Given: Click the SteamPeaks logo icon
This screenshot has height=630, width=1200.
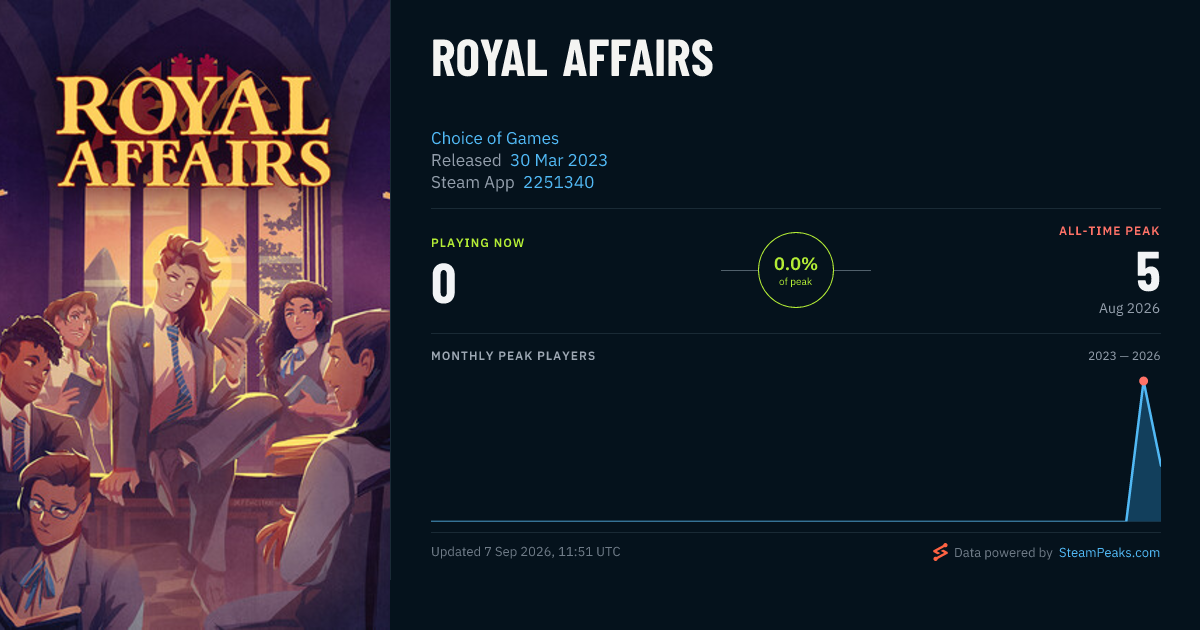Looking at the screenshot, I should (x=940, y=552).
